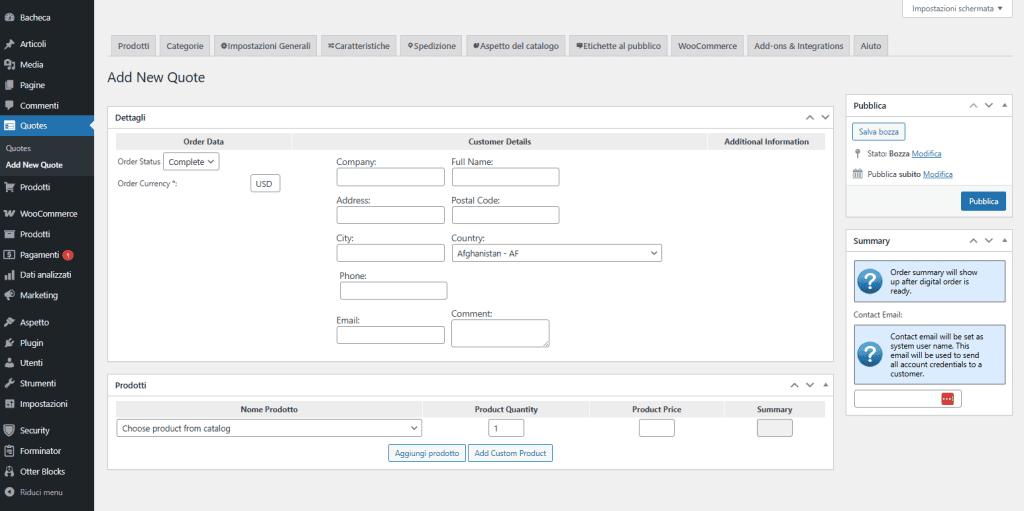1024x511 pixels.
Task: Open the Add-ons & Integrations tab
Action: pos(799,46)
